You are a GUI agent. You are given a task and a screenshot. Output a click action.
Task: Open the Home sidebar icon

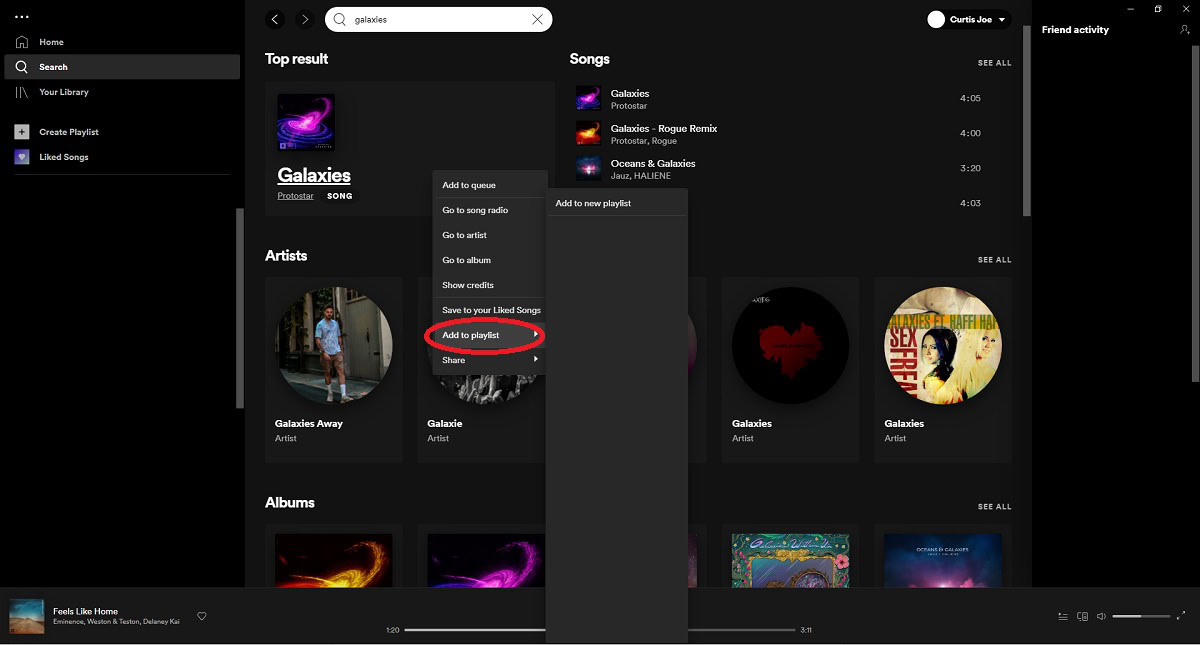coord(20,41)
